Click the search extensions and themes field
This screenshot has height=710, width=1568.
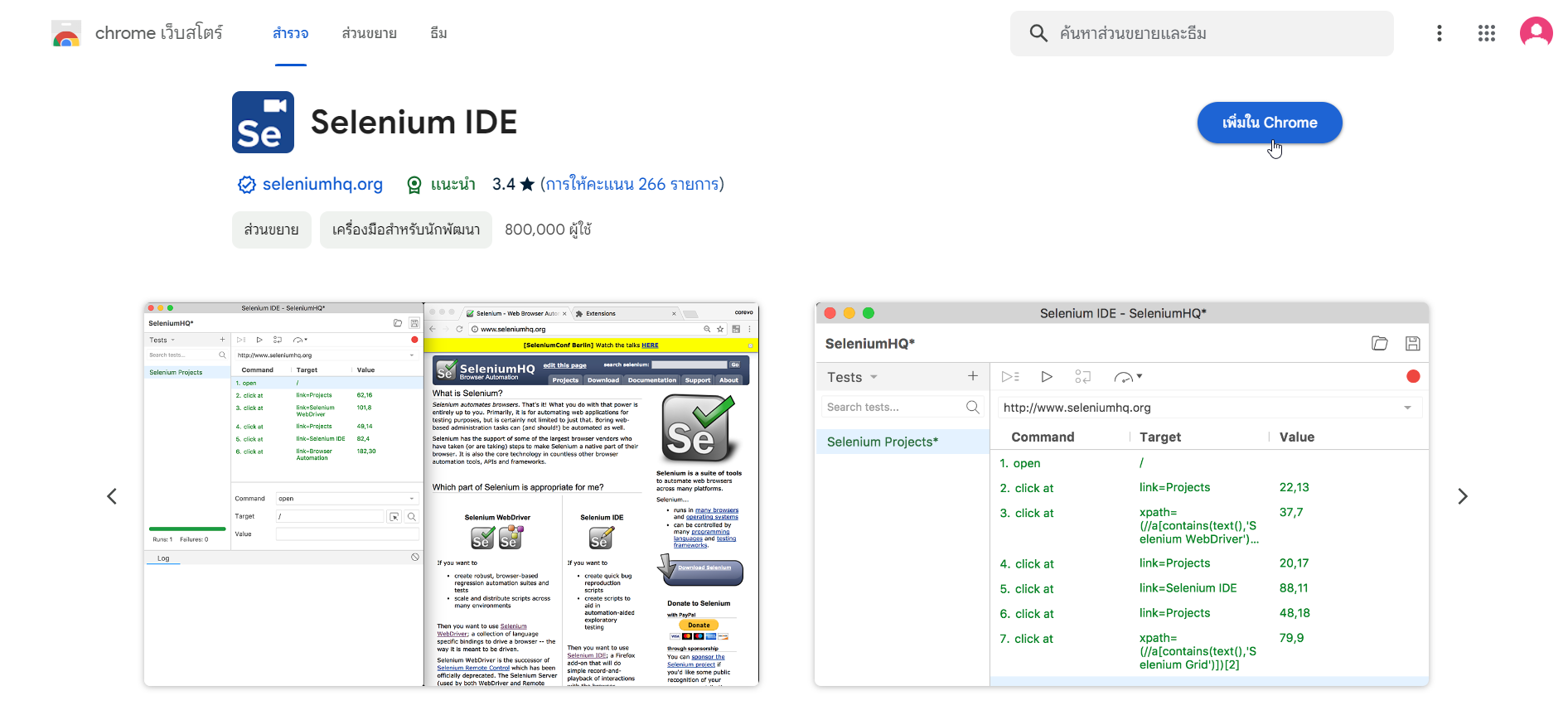tap(1201, 33)
